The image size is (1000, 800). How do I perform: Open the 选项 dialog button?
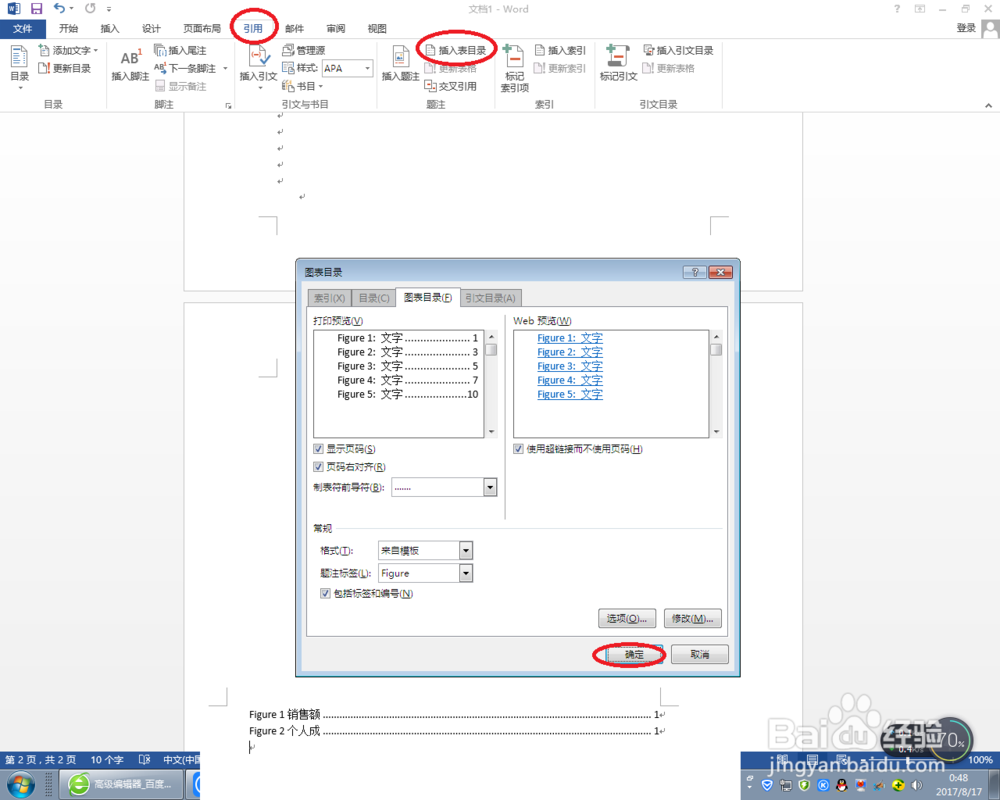[x=627, y=618]
